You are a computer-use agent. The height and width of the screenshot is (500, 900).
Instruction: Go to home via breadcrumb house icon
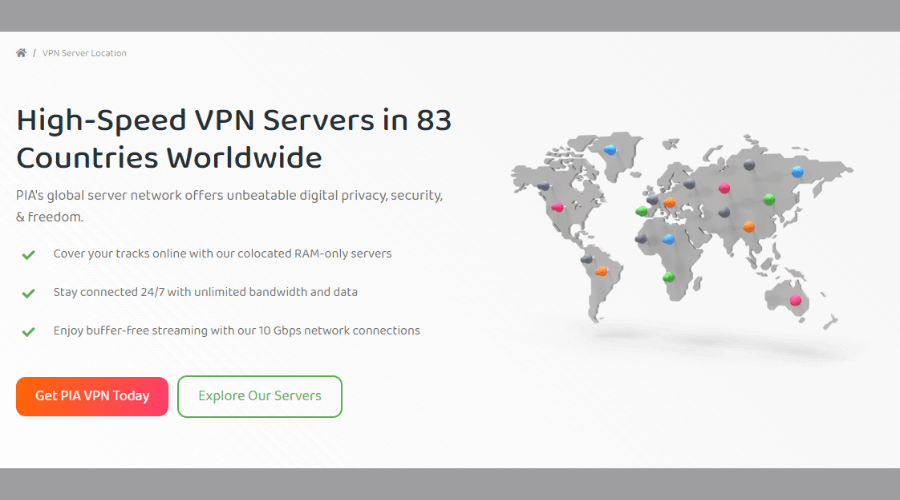pyautogui.click(x=21, y=53)
